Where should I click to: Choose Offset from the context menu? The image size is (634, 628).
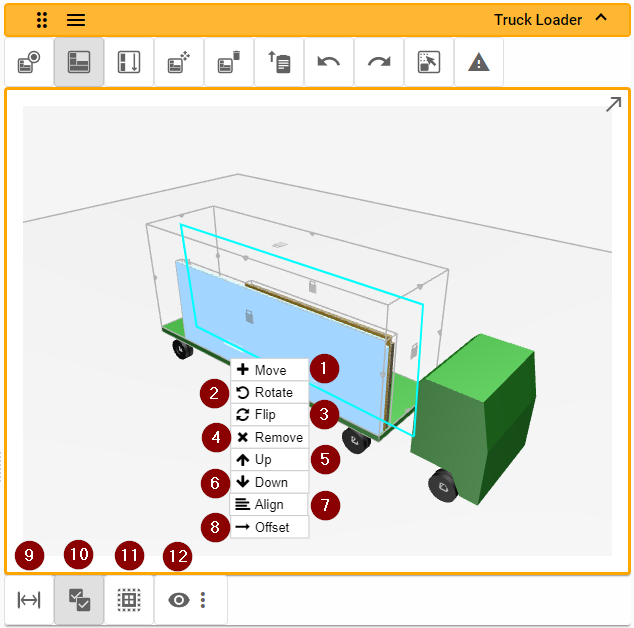[x=269, y=527]
